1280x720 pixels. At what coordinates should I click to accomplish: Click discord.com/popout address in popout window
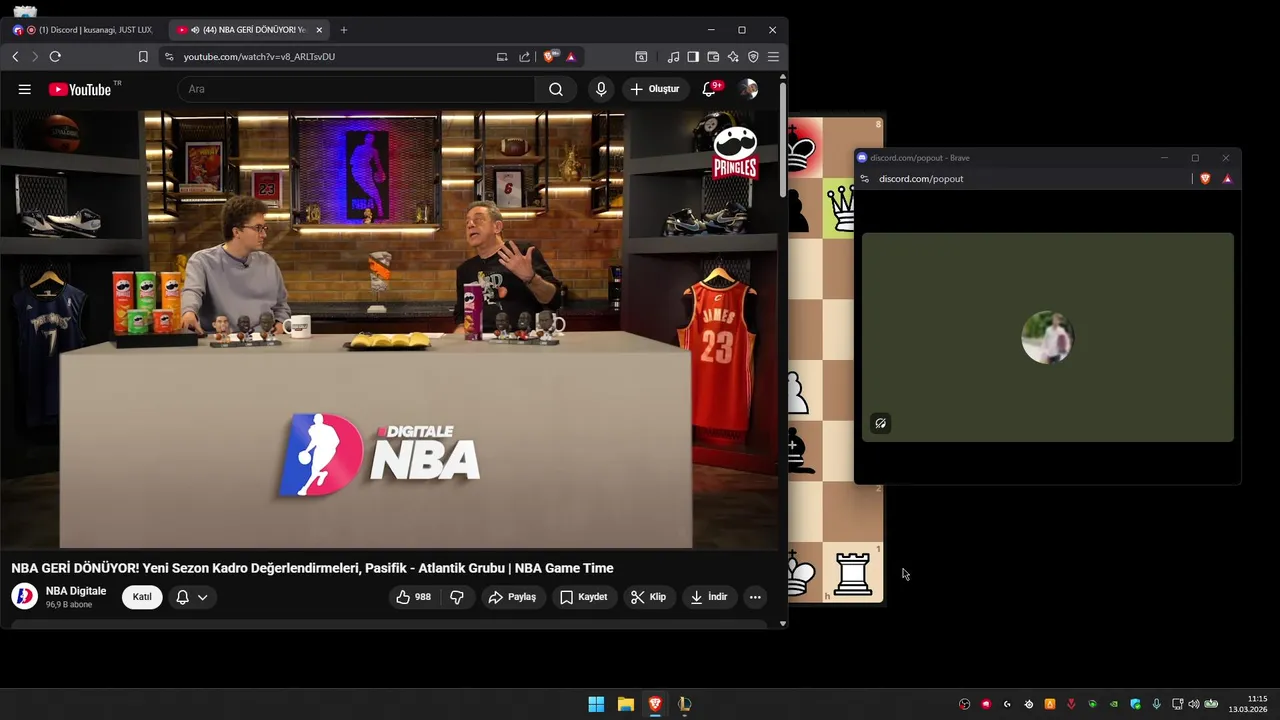(921, 179)
